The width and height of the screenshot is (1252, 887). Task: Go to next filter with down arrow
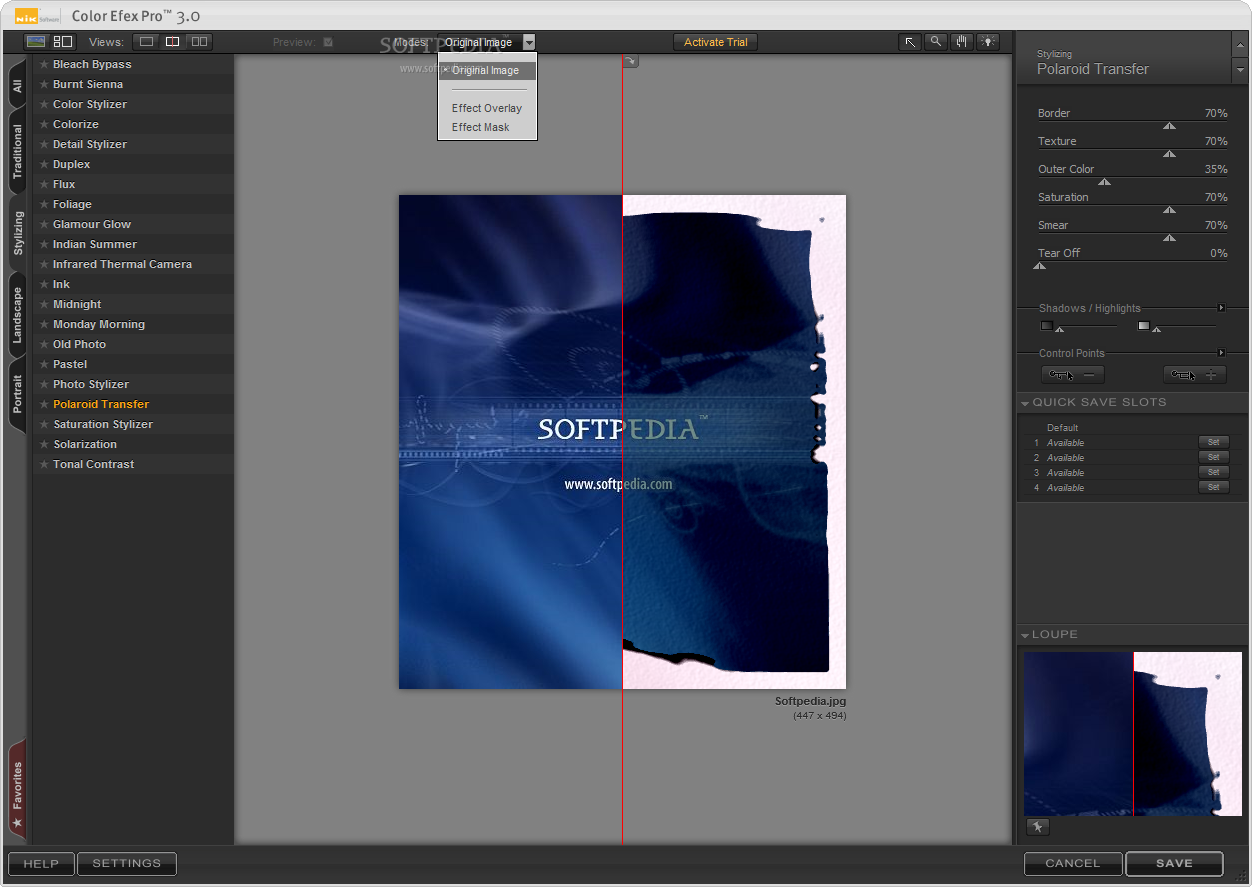(x=1241, y=71)
